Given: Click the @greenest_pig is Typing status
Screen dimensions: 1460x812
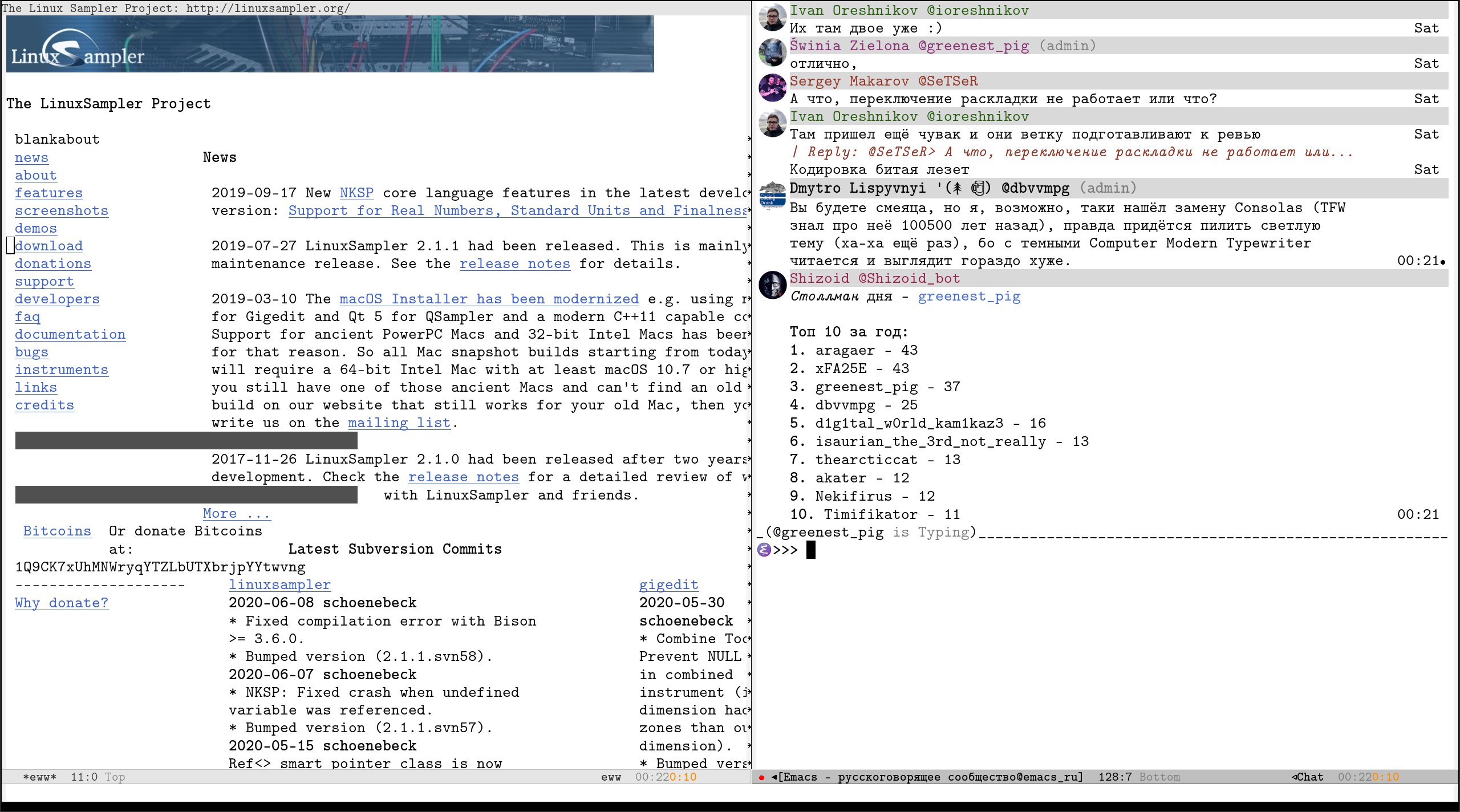Looking at the screenshot, I should [871, 532].
